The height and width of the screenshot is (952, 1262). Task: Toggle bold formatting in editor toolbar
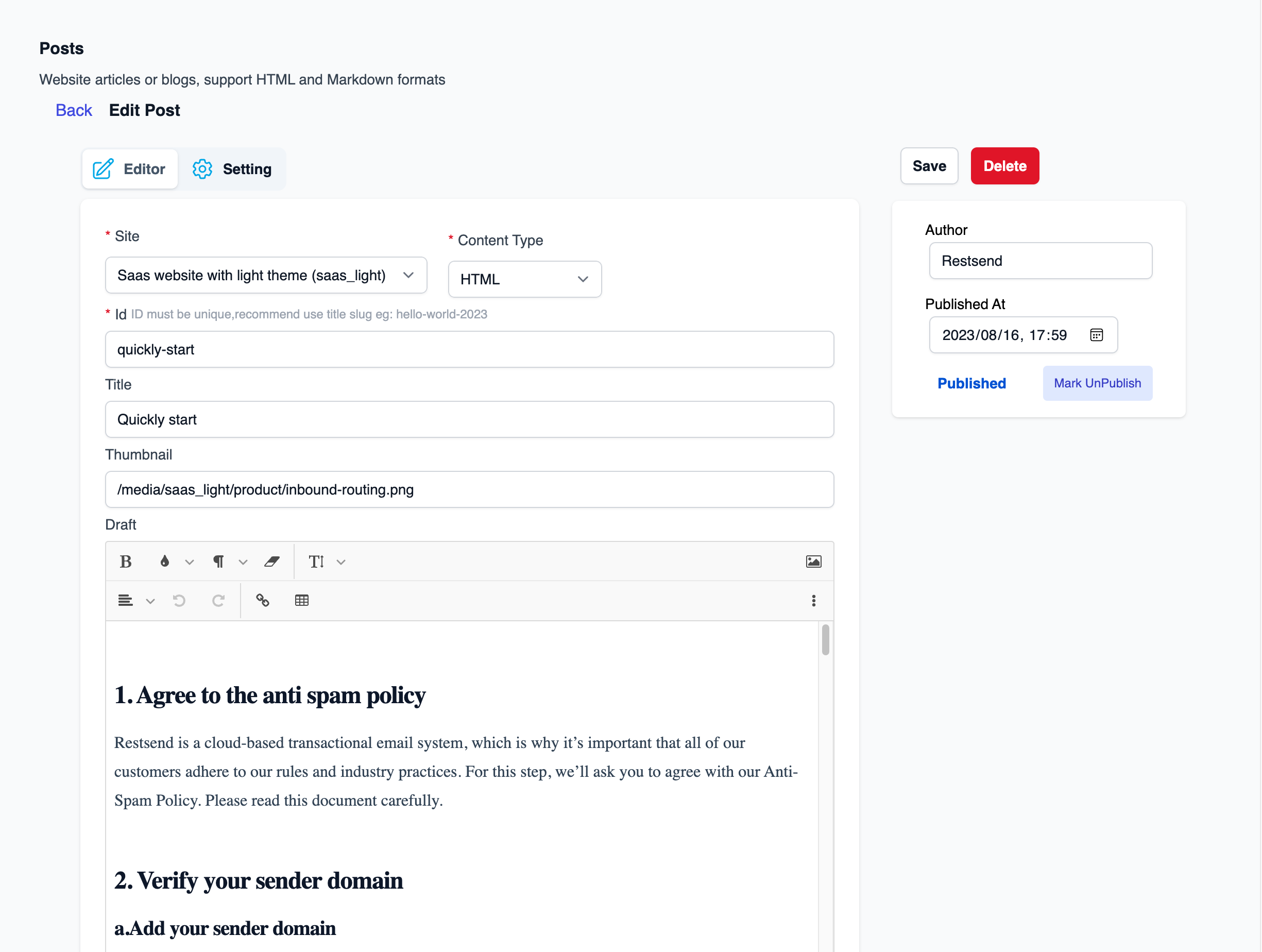126,562
